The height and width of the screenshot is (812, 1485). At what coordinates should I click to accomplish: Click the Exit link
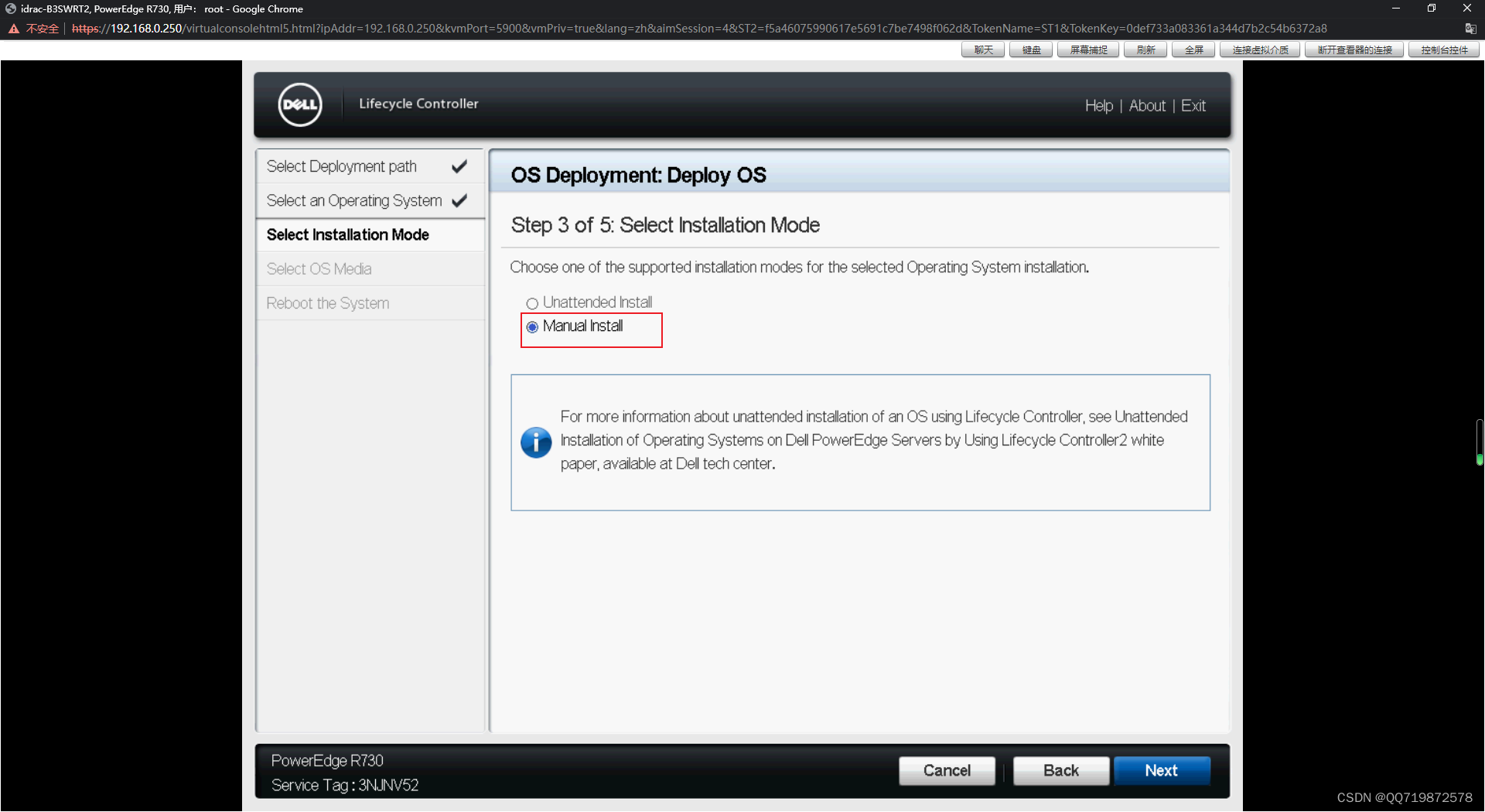point(1193,106)
